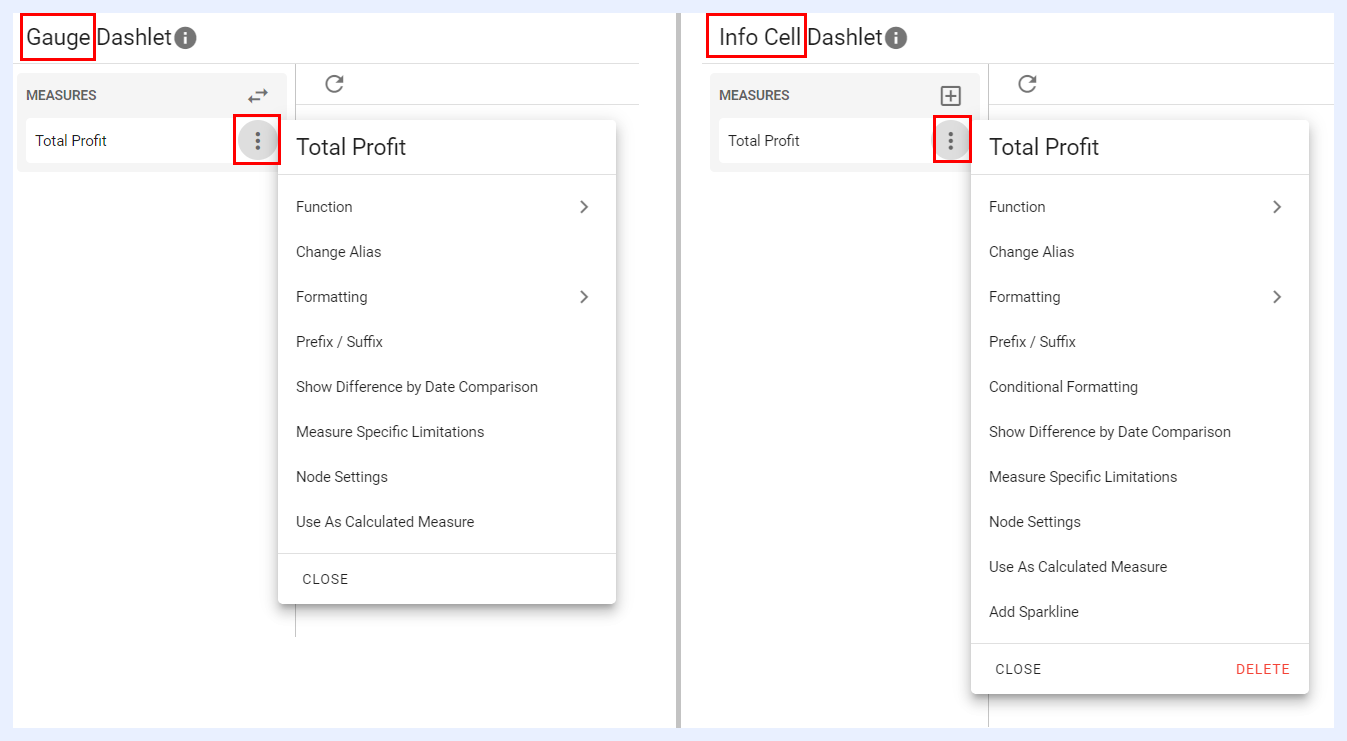The image size is (1347, 741).
Task: Open Measure Specific Limitations in Gauge menu
Action: click(446, 432)
